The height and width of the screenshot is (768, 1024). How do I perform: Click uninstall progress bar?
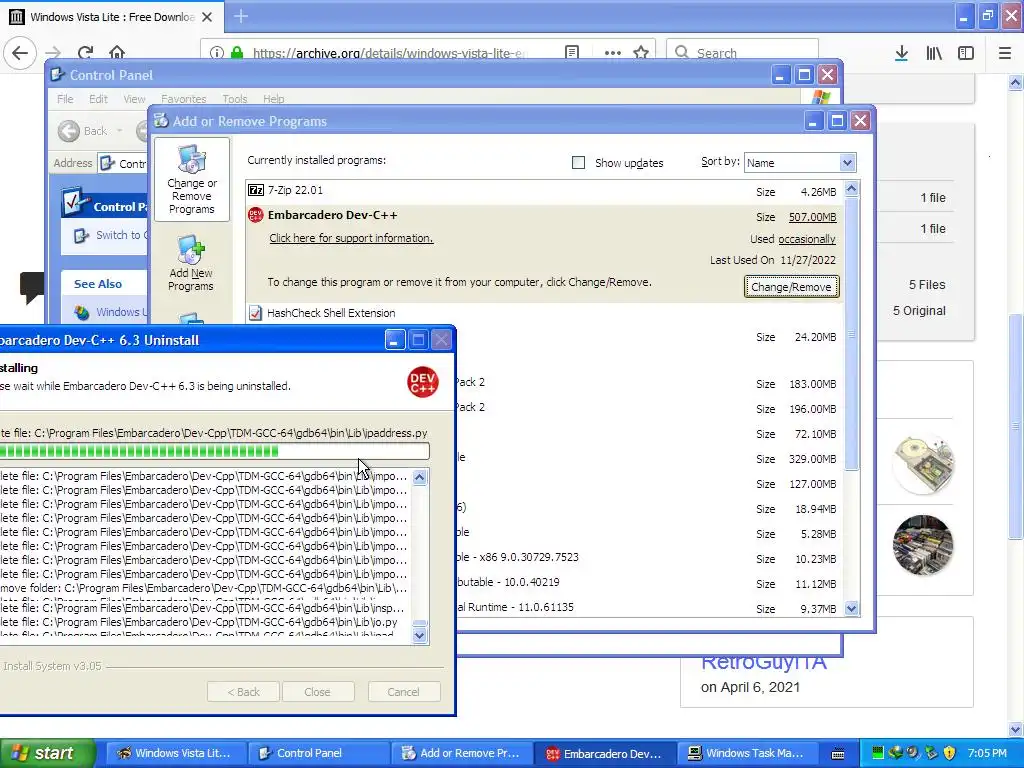coord(214,451)
